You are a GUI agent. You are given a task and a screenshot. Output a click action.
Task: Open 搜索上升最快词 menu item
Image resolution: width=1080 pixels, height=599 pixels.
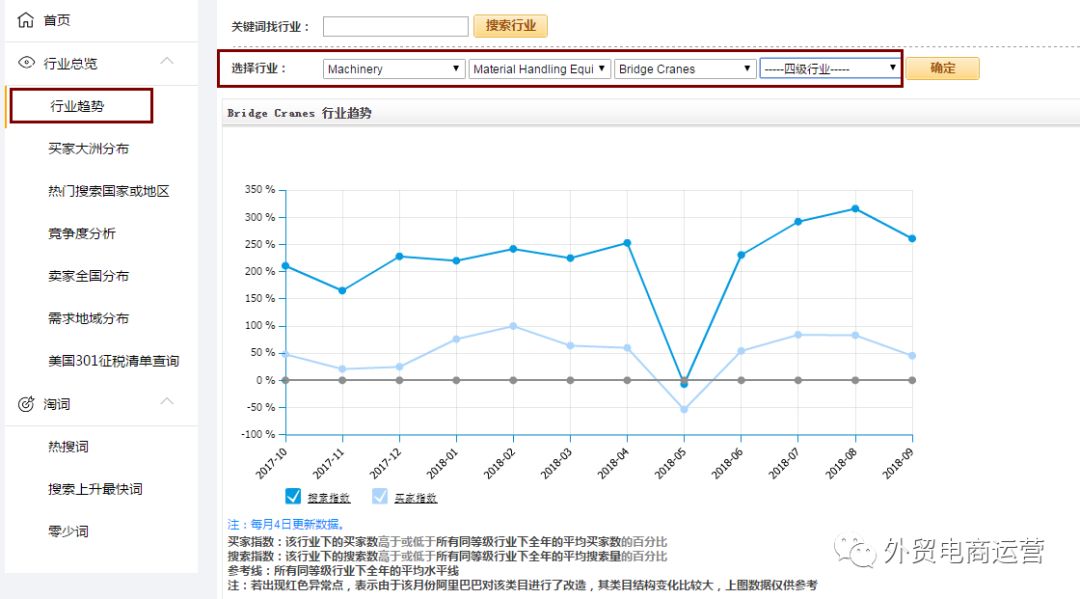coord(95,489)
